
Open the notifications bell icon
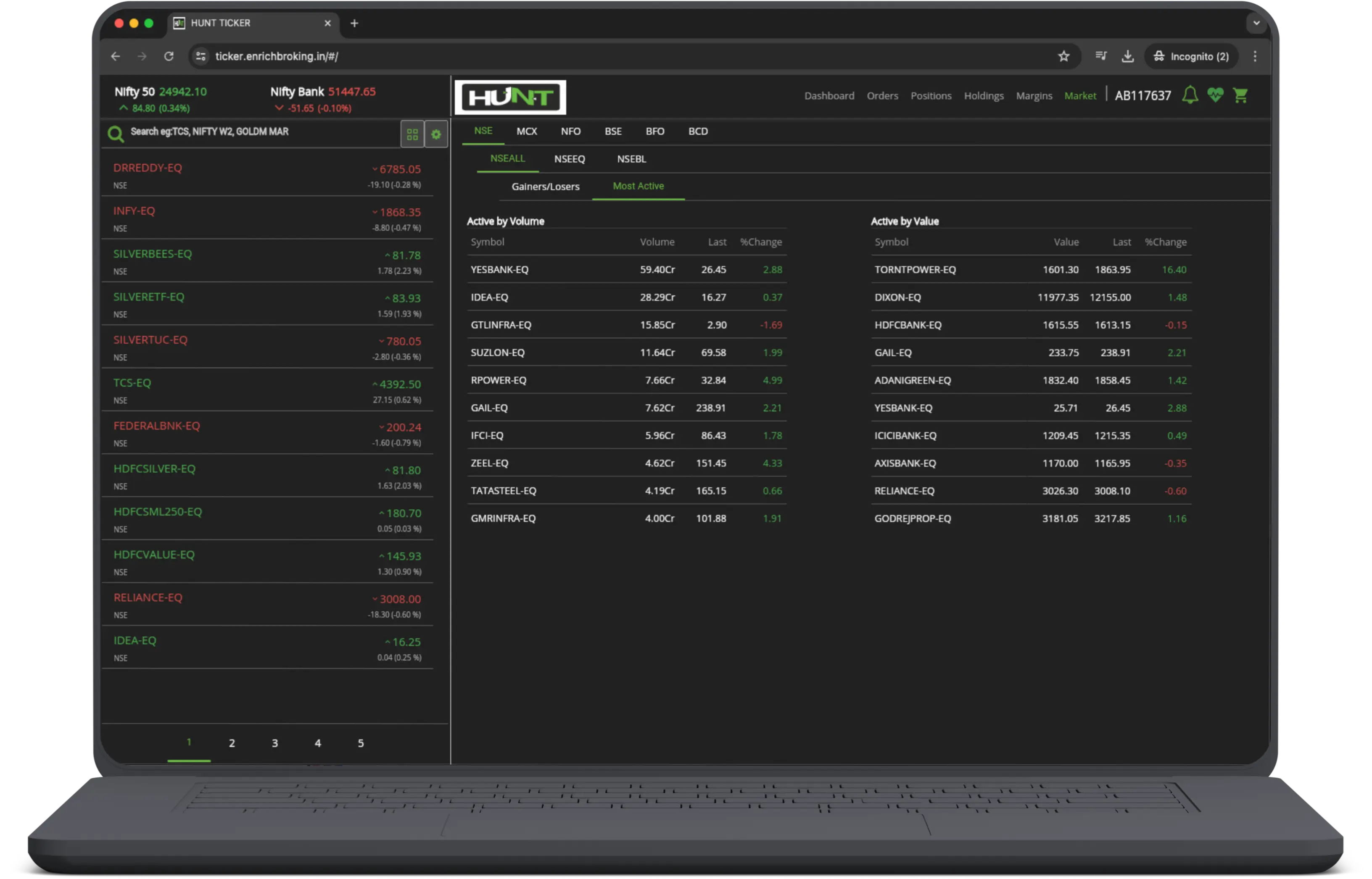pos(1189,95)
